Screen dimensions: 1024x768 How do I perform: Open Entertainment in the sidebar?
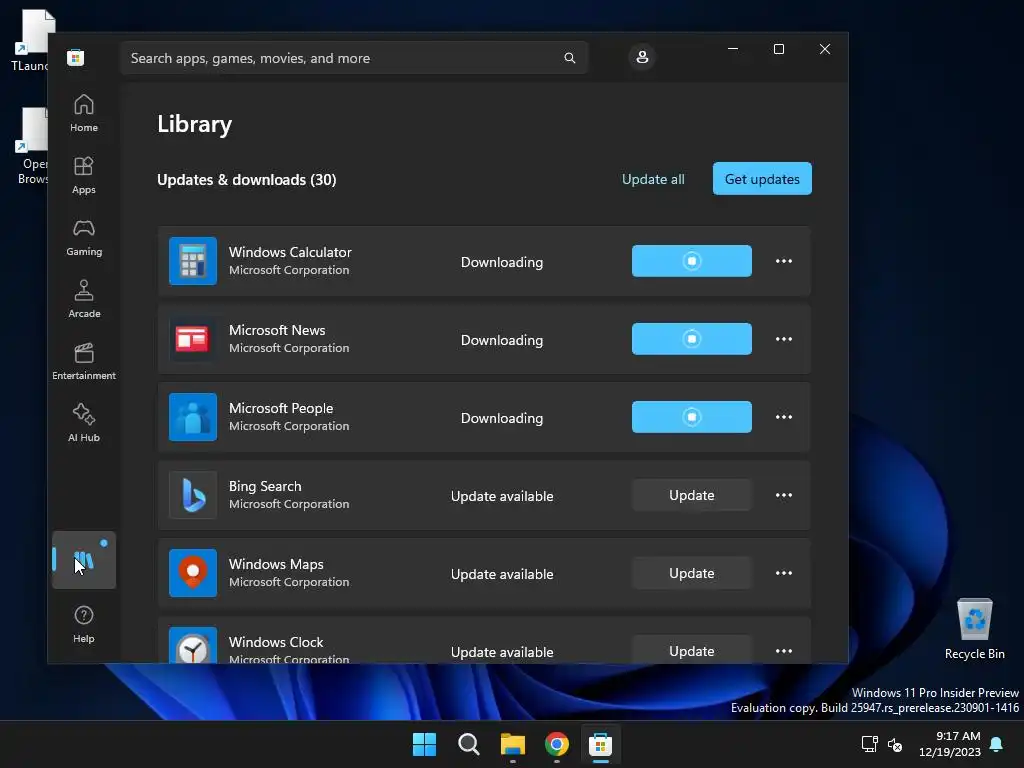[84, 361]
